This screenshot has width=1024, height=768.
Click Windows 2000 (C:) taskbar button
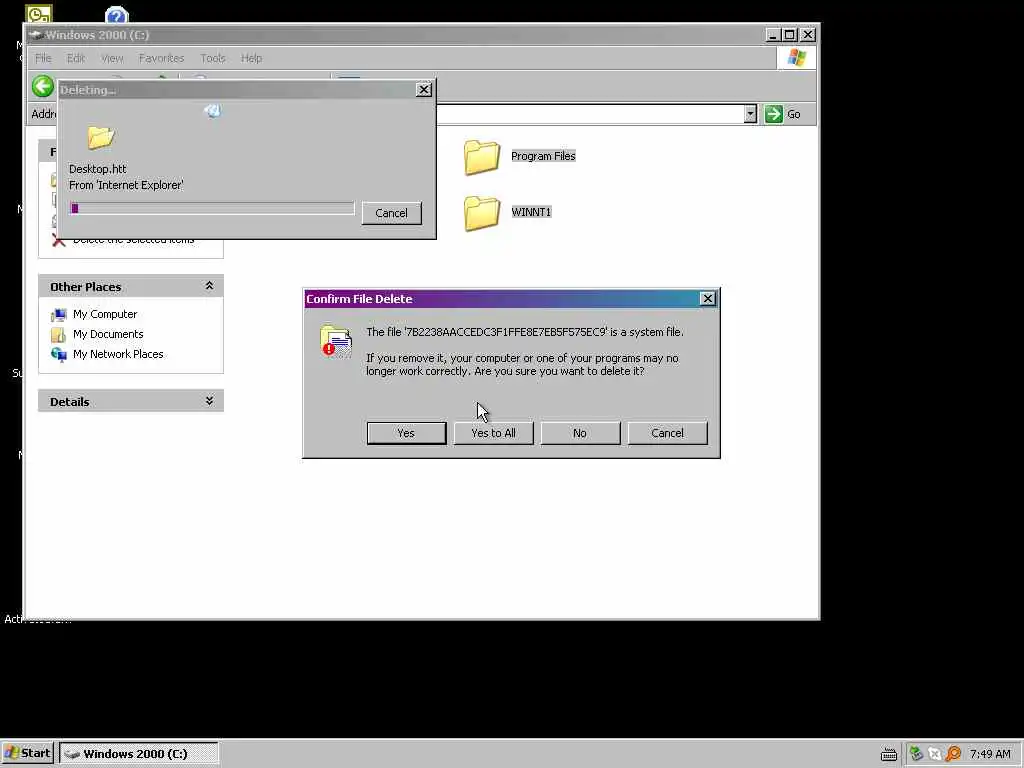pos(138,754)
